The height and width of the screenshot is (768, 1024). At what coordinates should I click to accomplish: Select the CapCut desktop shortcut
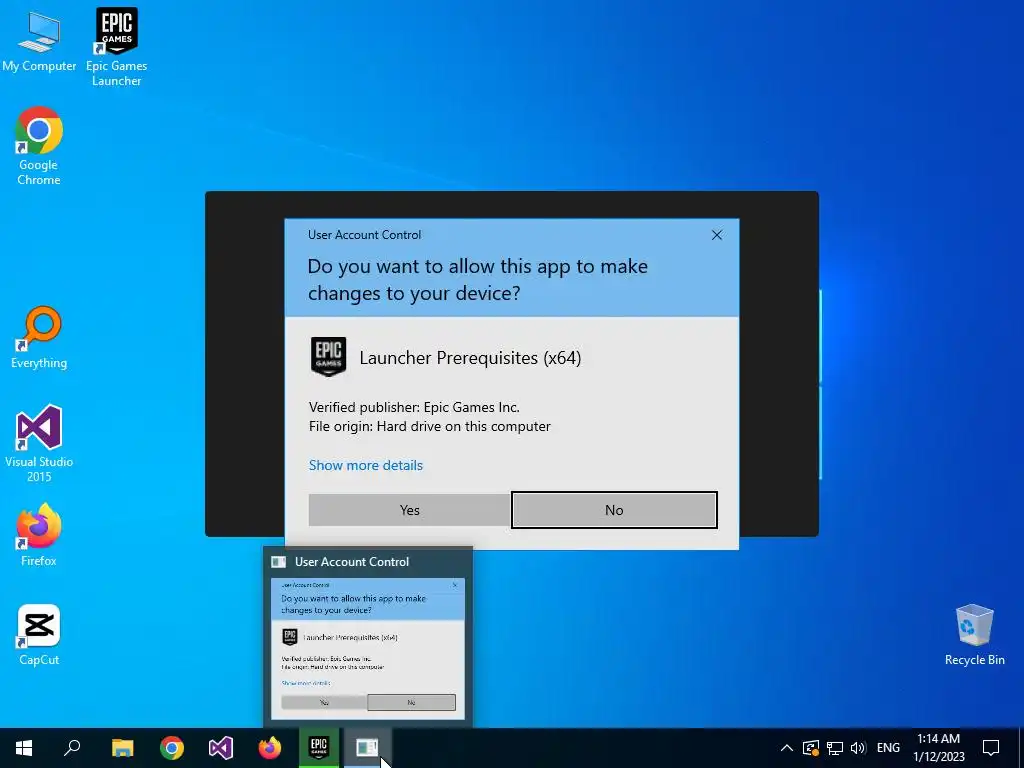click(39, 635)
